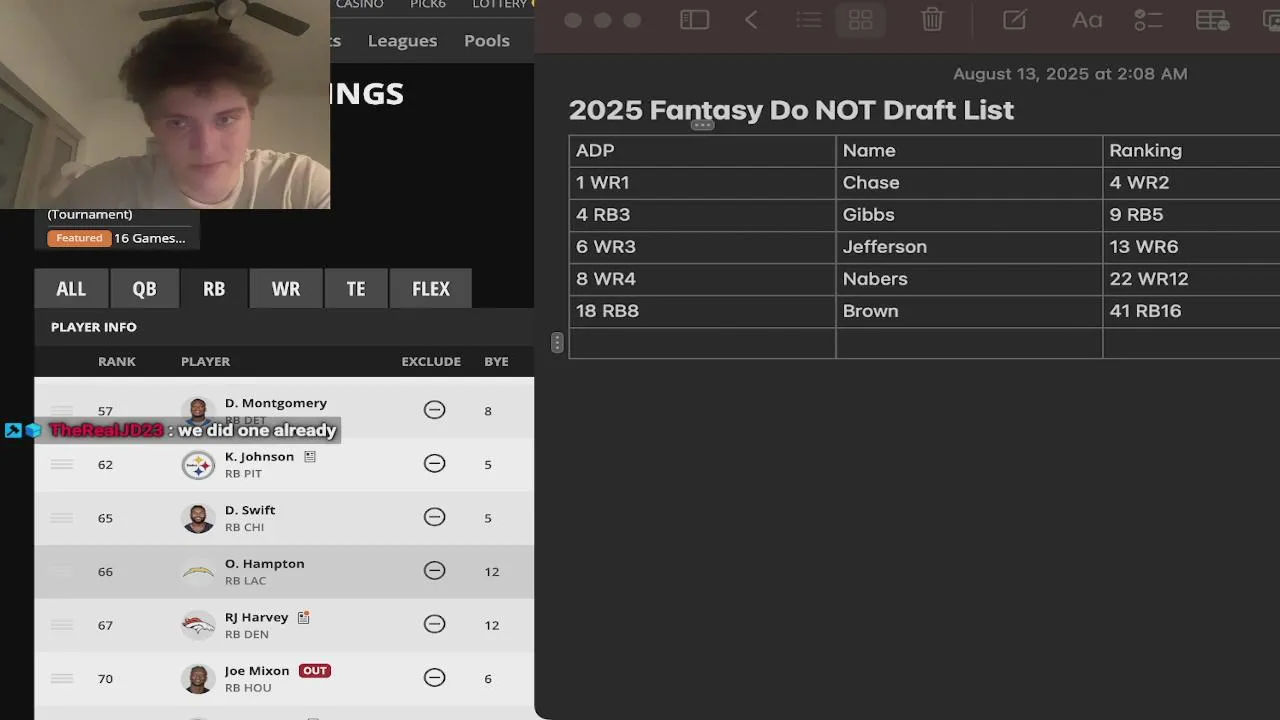Screen dimensions: 1280x720
Task: Exclude O. Hampton from rankings
Action: pos(434,570)
